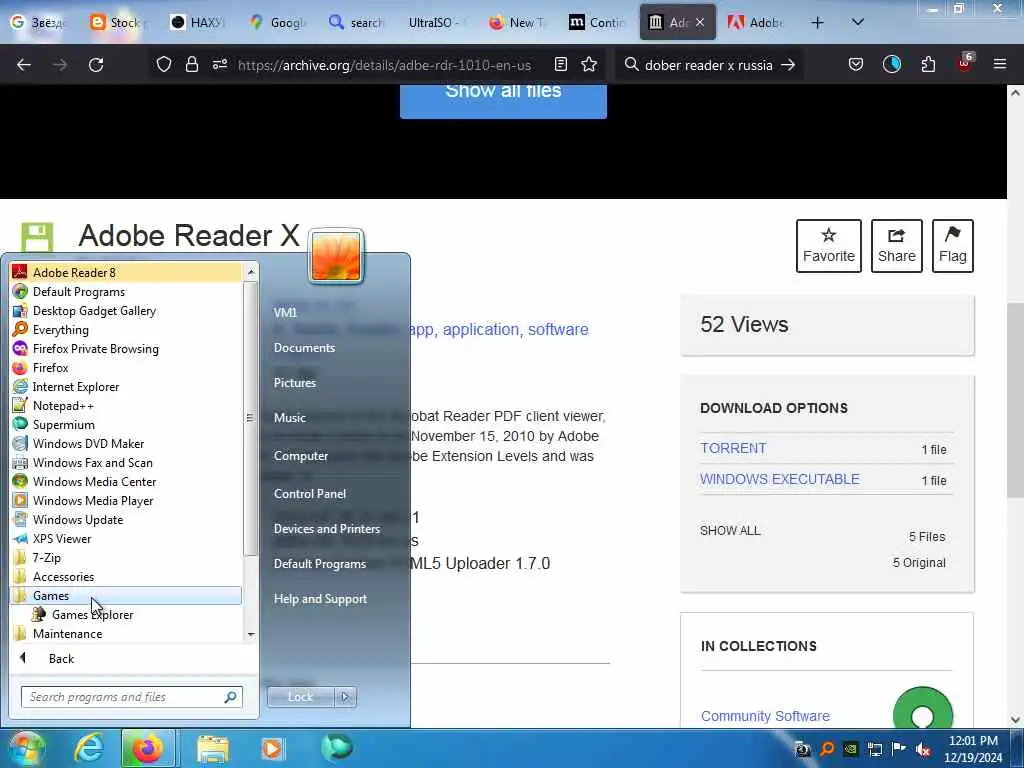The width and height of the screenshot is (1024, 768).
Task: Close the active archive.org tab
Action: click(699, 23)
